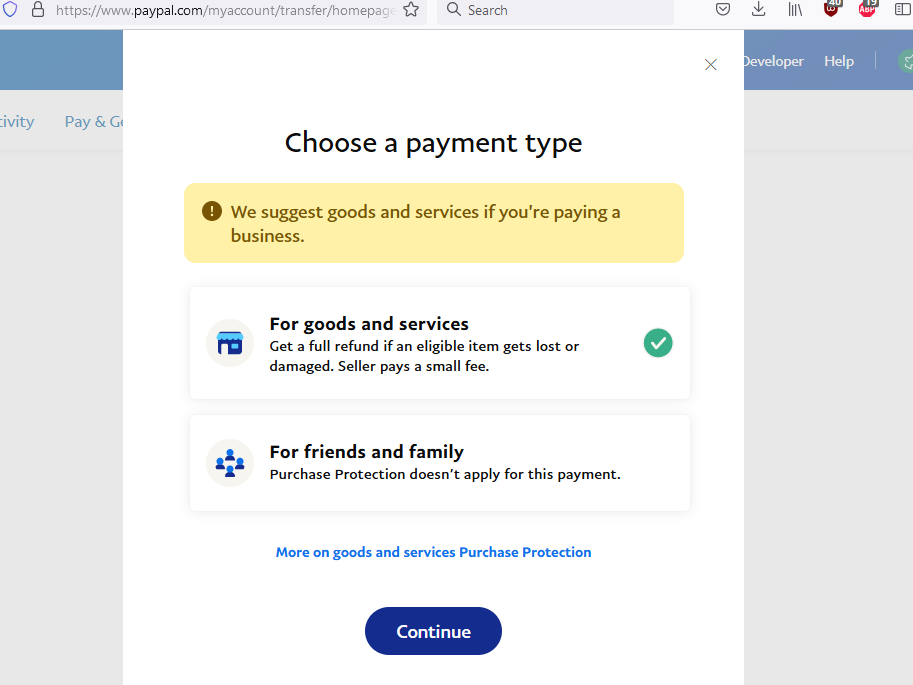Save page to Pocket icon
This screenshot has width=913, height=685.
click(723, 10)
